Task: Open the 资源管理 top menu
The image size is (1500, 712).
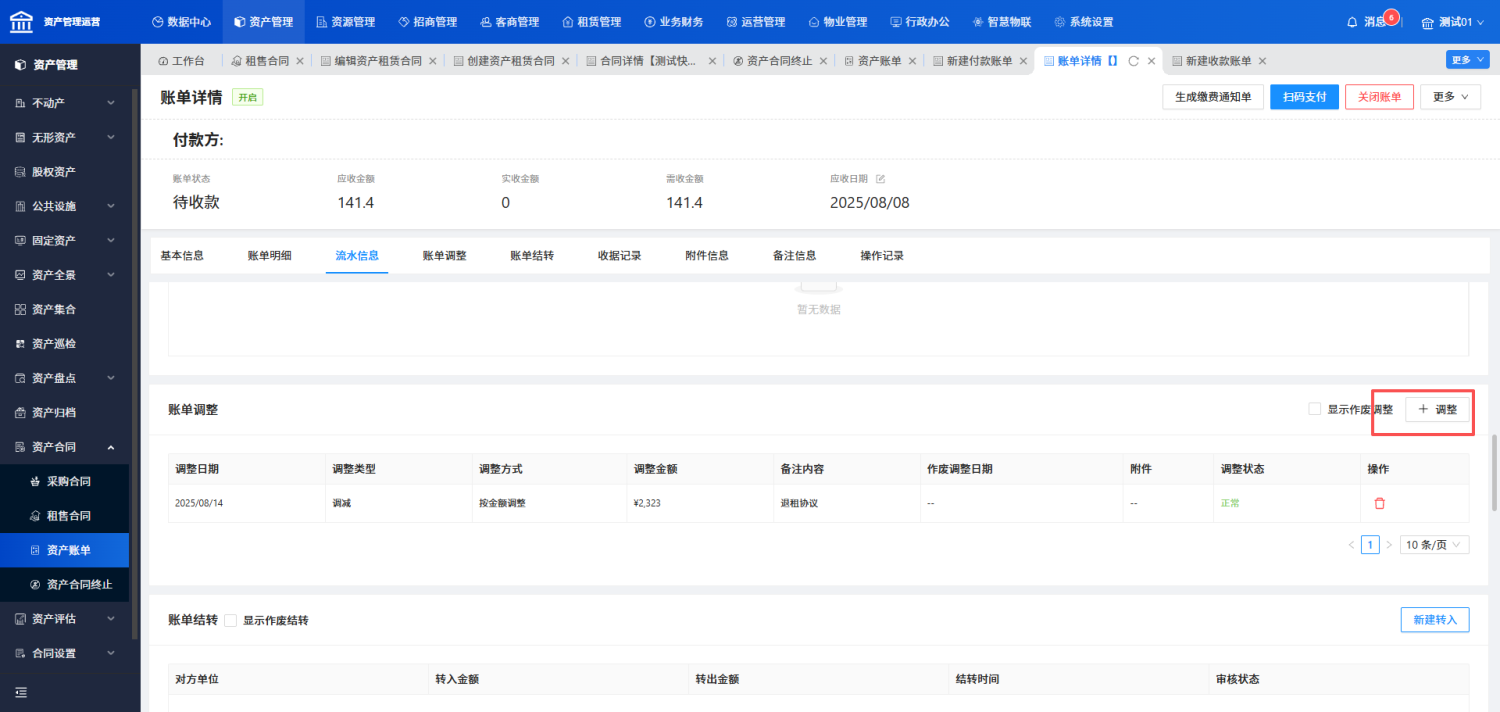Action: [346, 22]
